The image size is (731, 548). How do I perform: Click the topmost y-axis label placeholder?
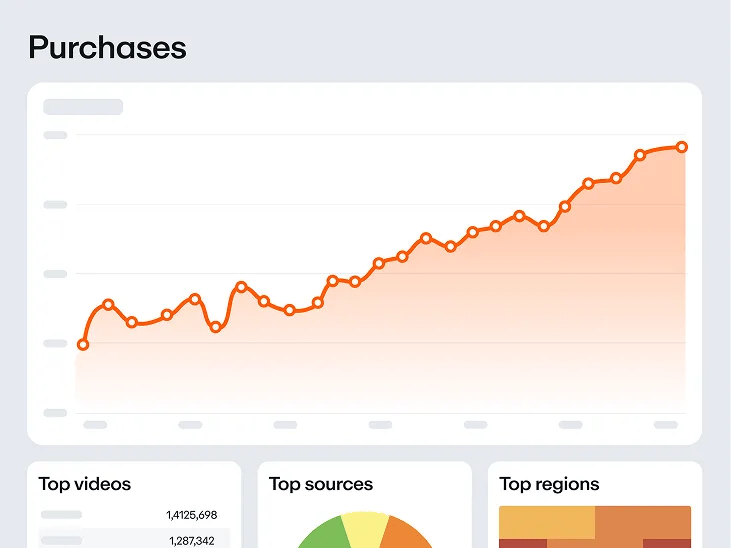pyautogui.click(x=55, y=135)
